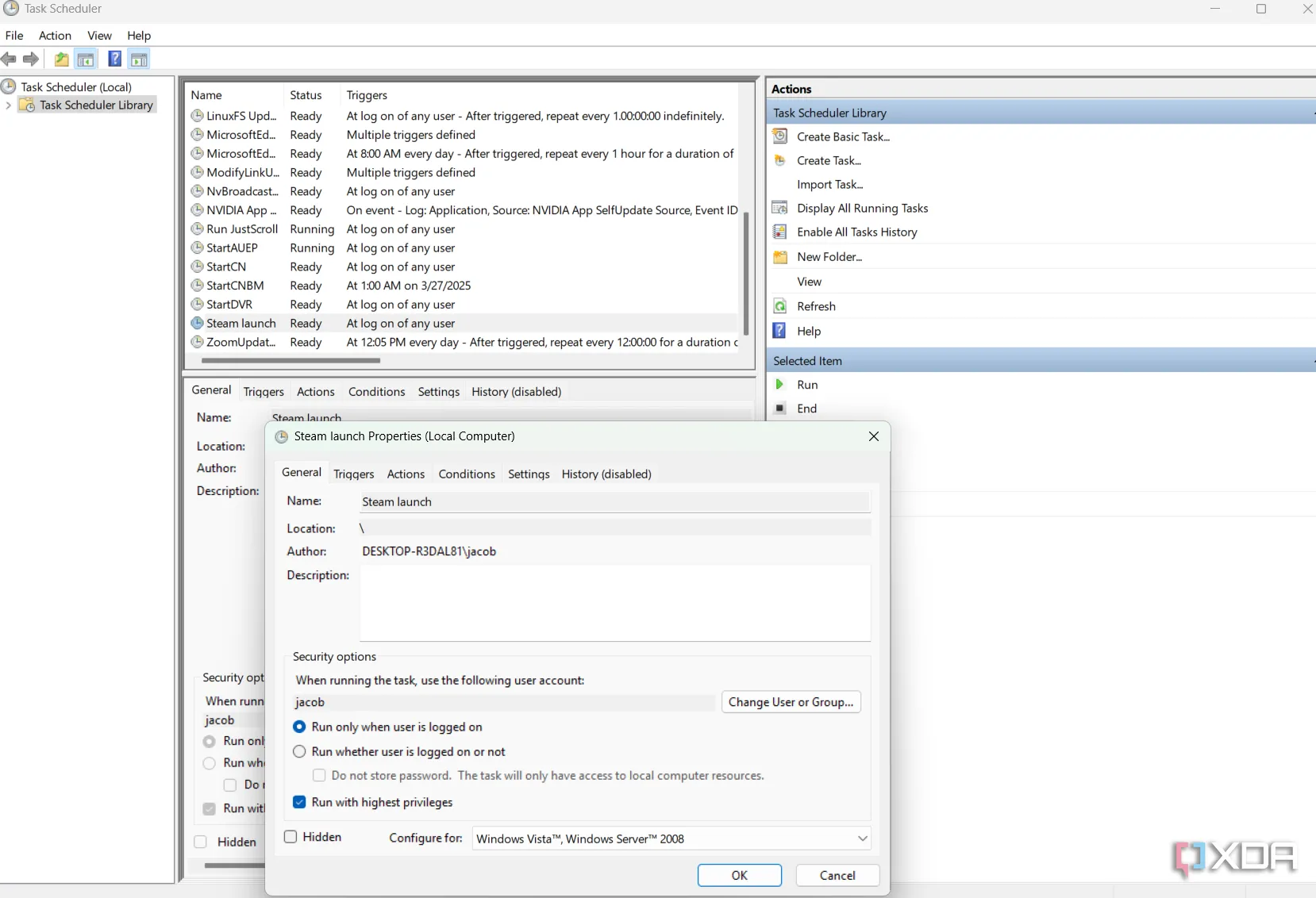Image resolution: width=1316 pixels, height=898 pixels.
Task: Click the New Folder icon
Action: pos(780,257)
